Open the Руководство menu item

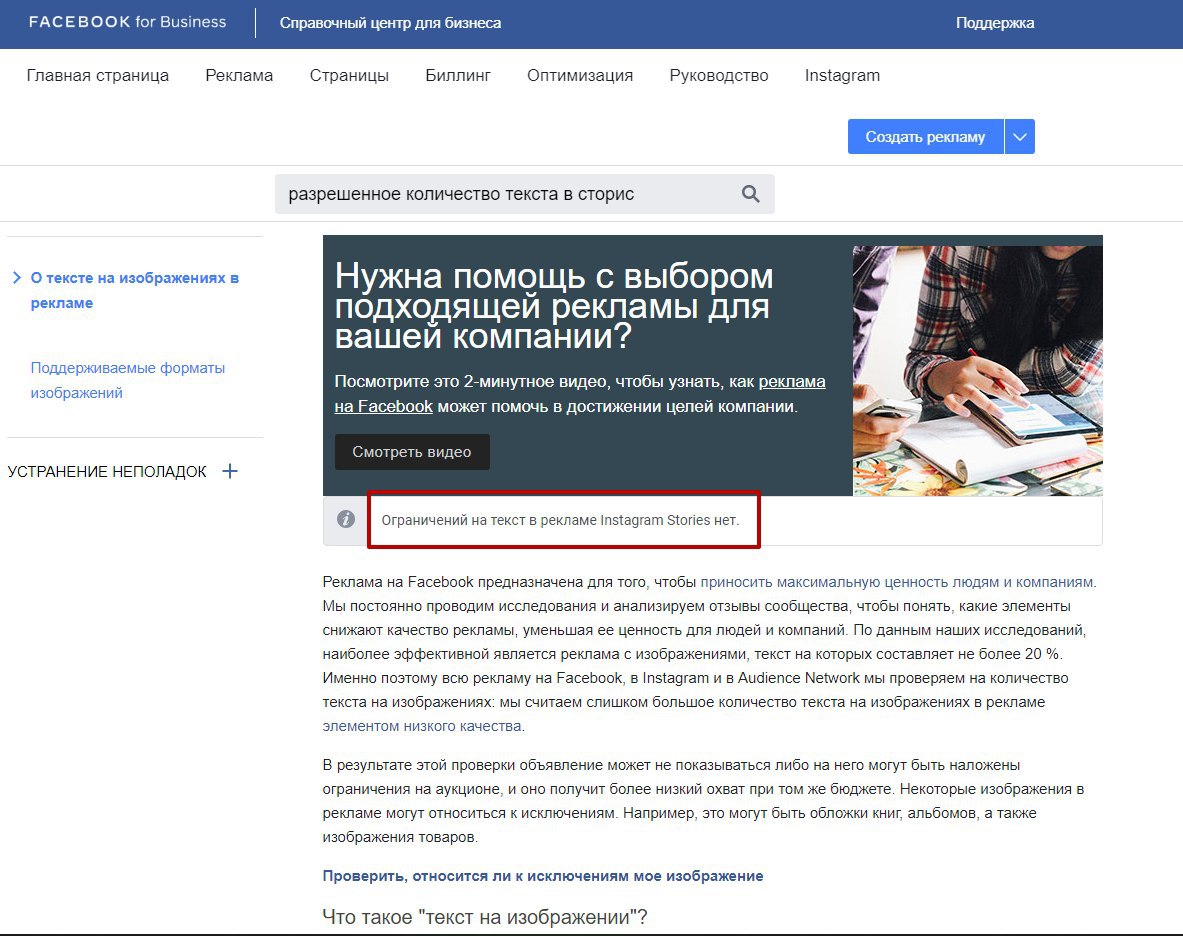[x=719, y=75]
